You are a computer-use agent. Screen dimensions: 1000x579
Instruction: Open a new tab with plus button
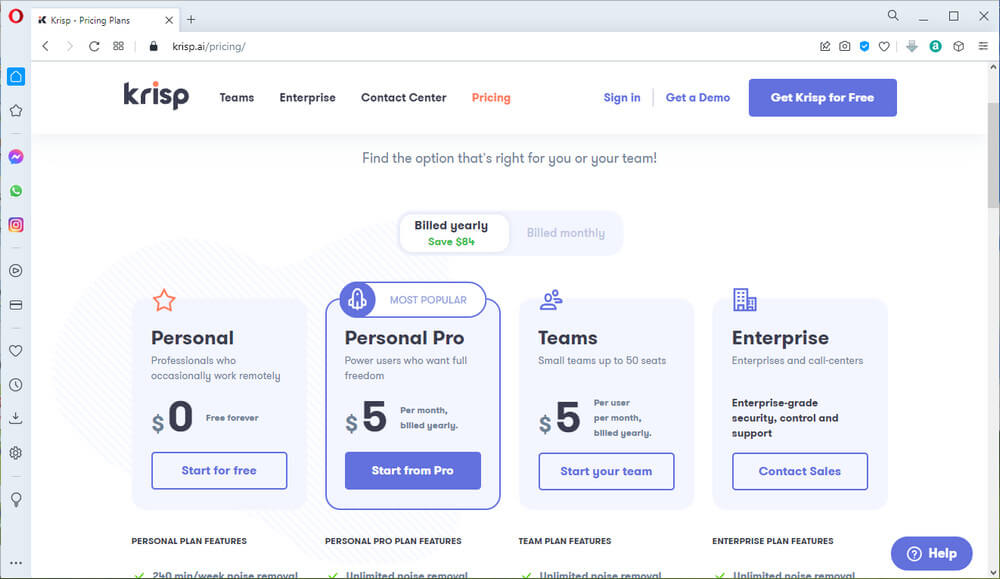point(191,20)
